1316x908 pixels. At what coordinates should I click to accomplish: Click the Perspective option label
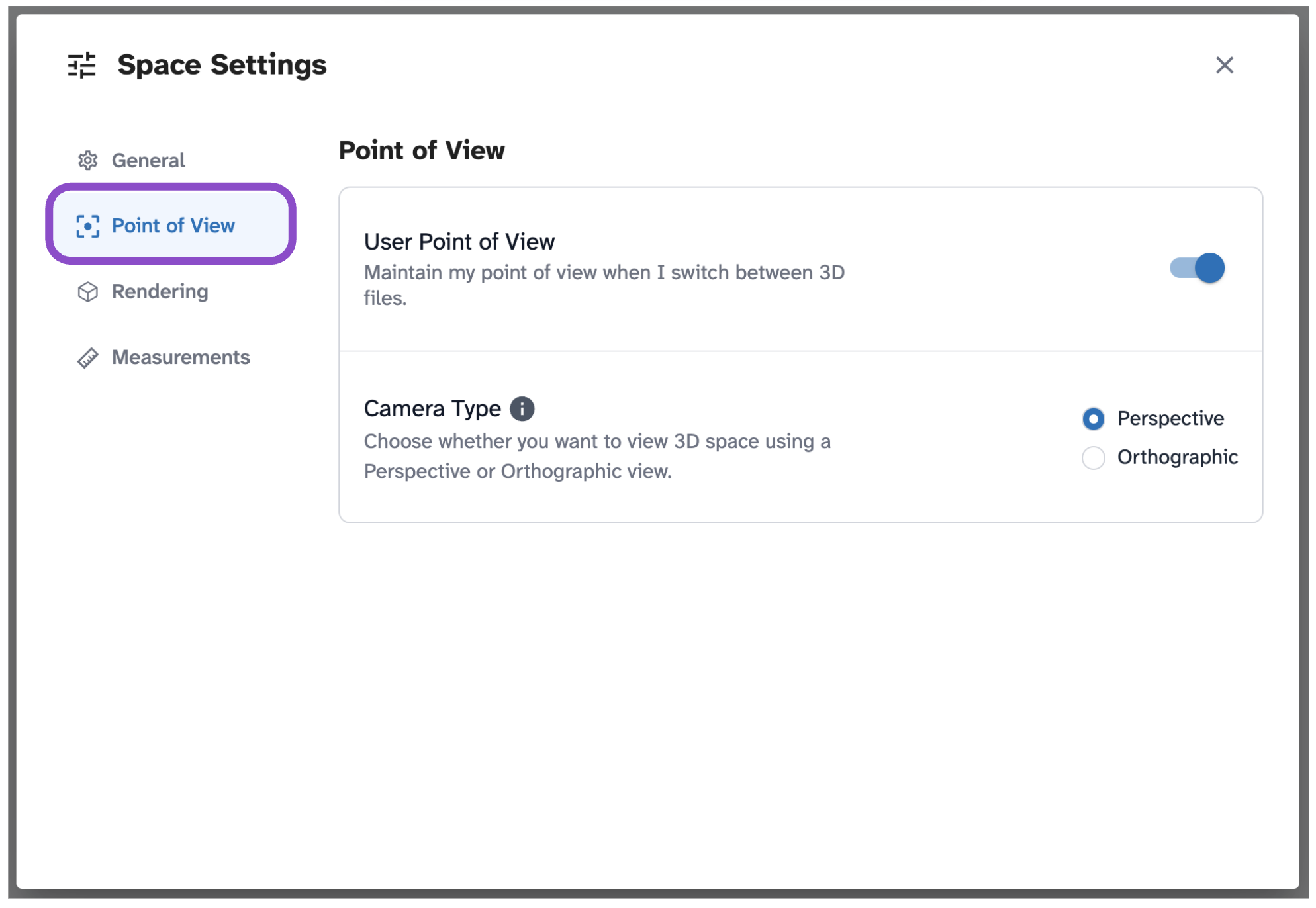coord(1170,418)
